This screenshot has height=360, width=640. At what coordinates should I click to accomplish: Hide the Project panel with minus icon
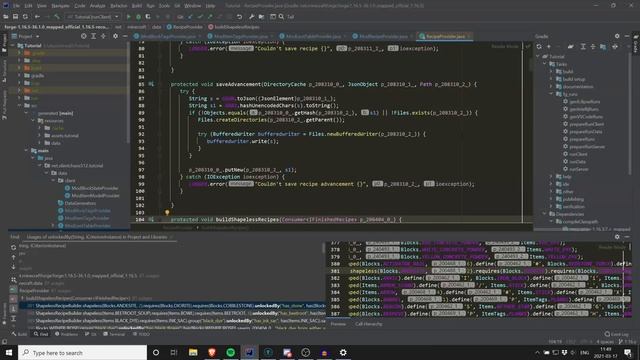click(x=125, y=36)
